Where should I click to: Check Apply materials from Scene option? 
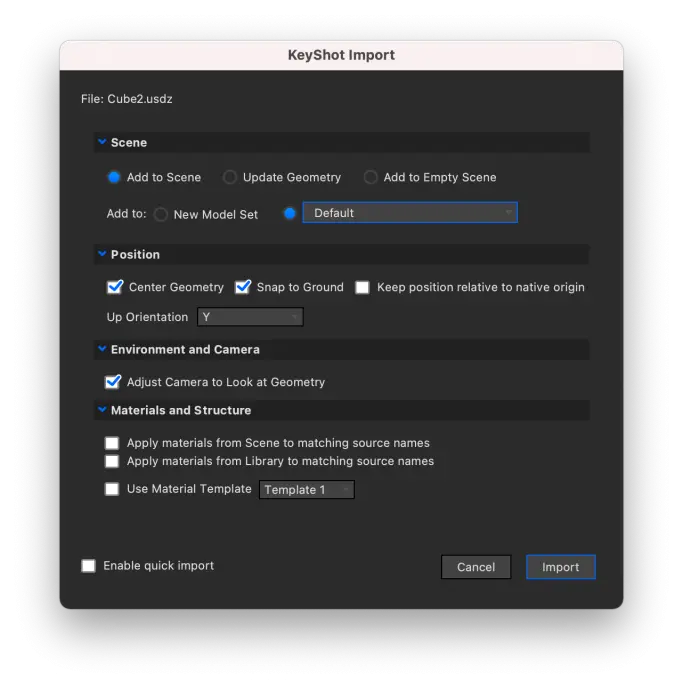coord(112,443)
